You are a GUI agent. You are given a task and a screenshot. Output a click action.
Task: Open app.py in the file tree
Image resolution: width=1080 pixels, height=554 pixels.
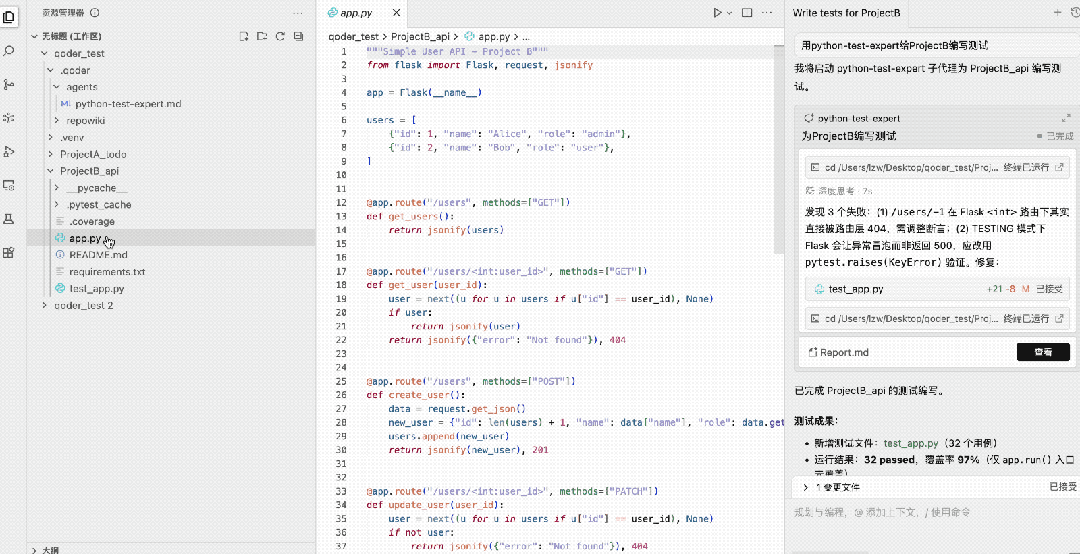85,238
